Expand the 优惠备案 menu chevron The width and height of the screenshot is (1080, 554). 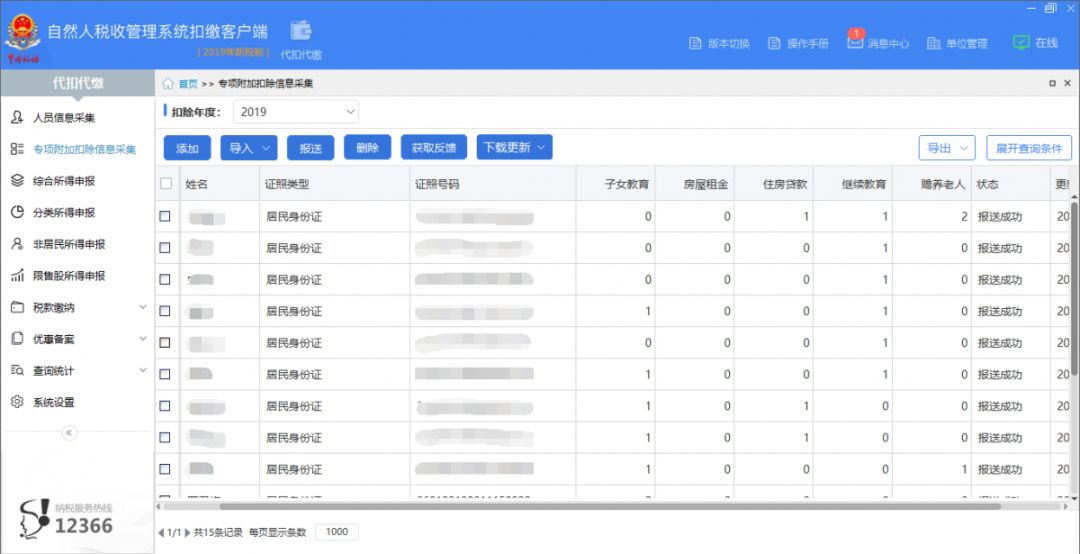tap(143, 339)
